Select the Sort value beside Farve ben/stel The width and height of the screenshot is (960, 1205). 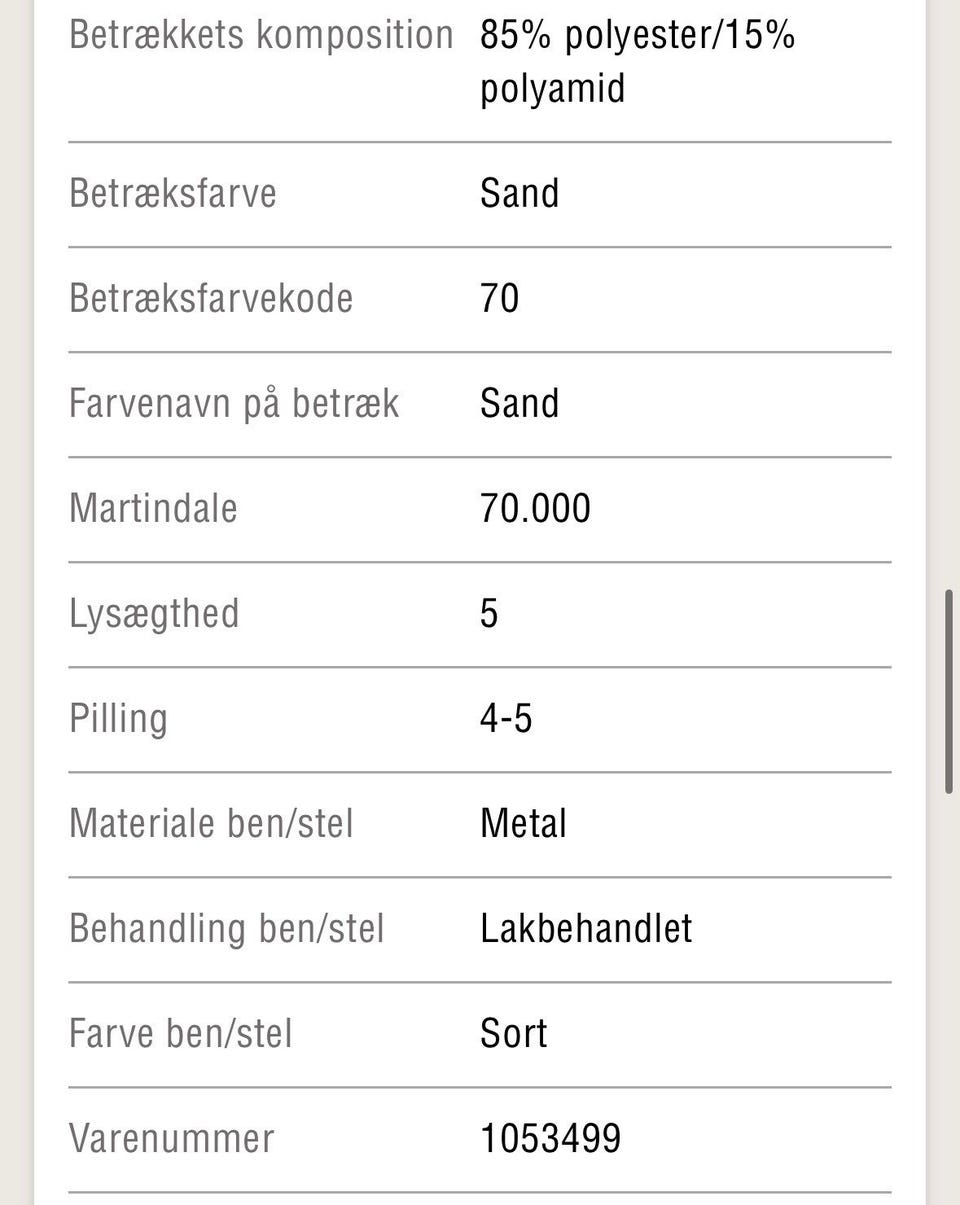point(513,1033)
